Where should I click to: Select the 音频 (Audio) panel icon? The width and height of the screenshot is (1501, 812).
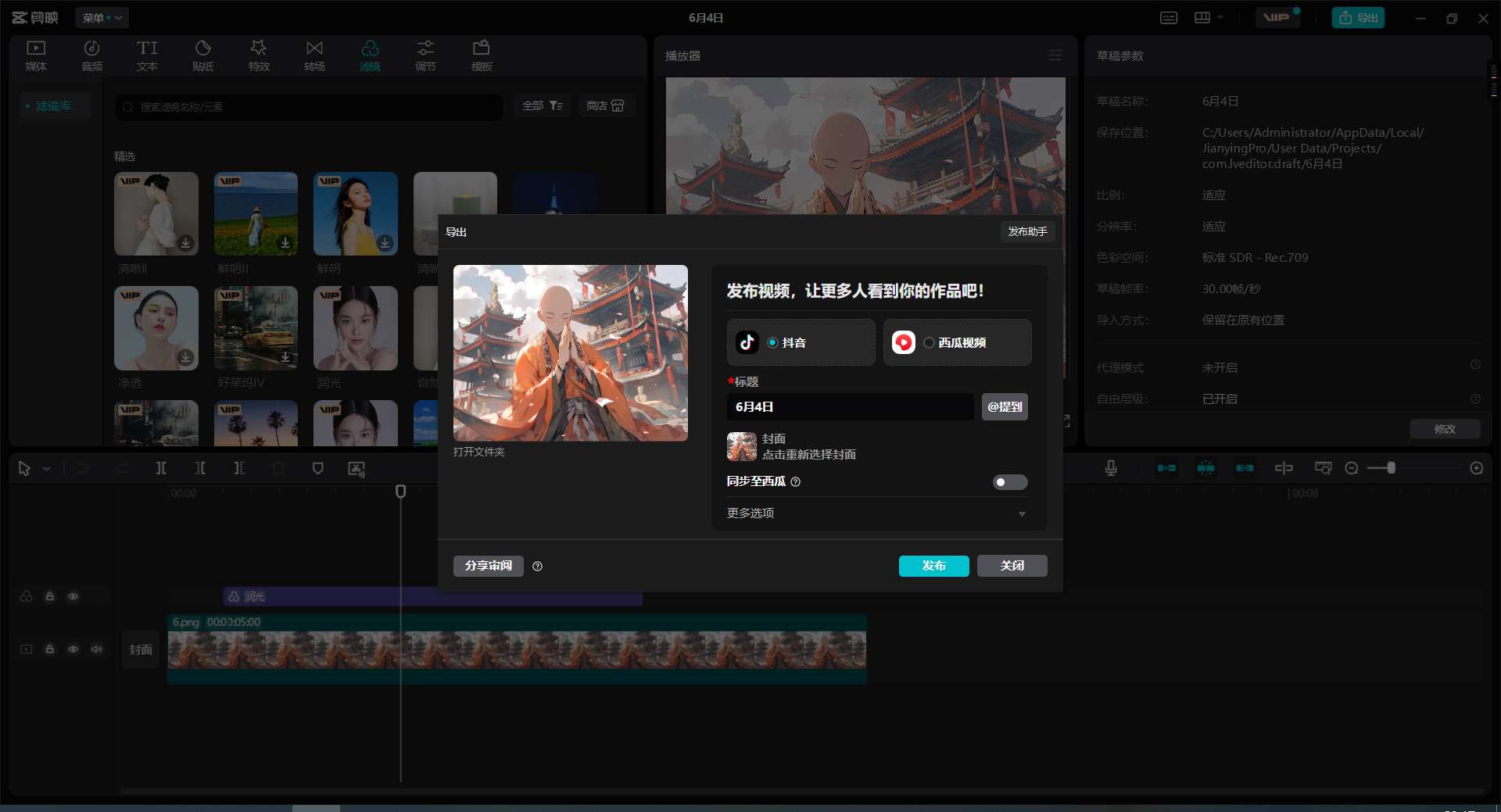91,55
